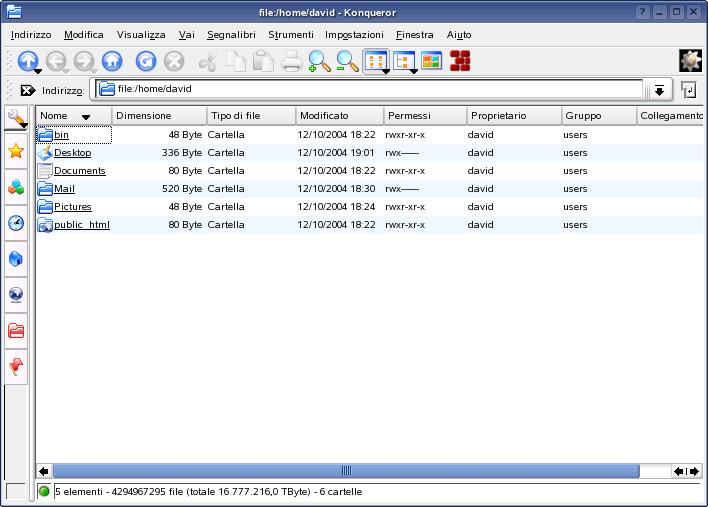This screenshot has width=708, height=507.
Task: Open the address history dropdown
Action: point(659,90)
